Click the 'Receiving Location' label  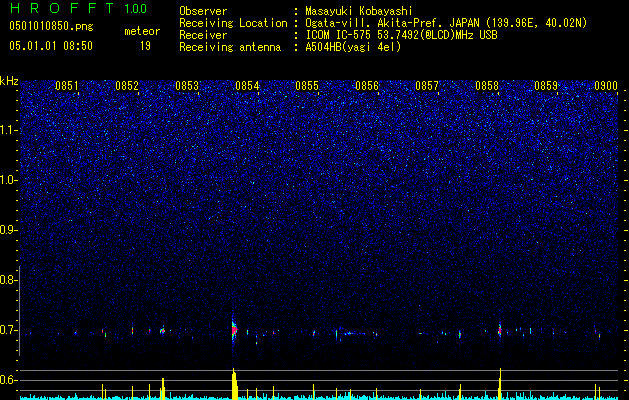pyautogui.click(x=233, y=23)
